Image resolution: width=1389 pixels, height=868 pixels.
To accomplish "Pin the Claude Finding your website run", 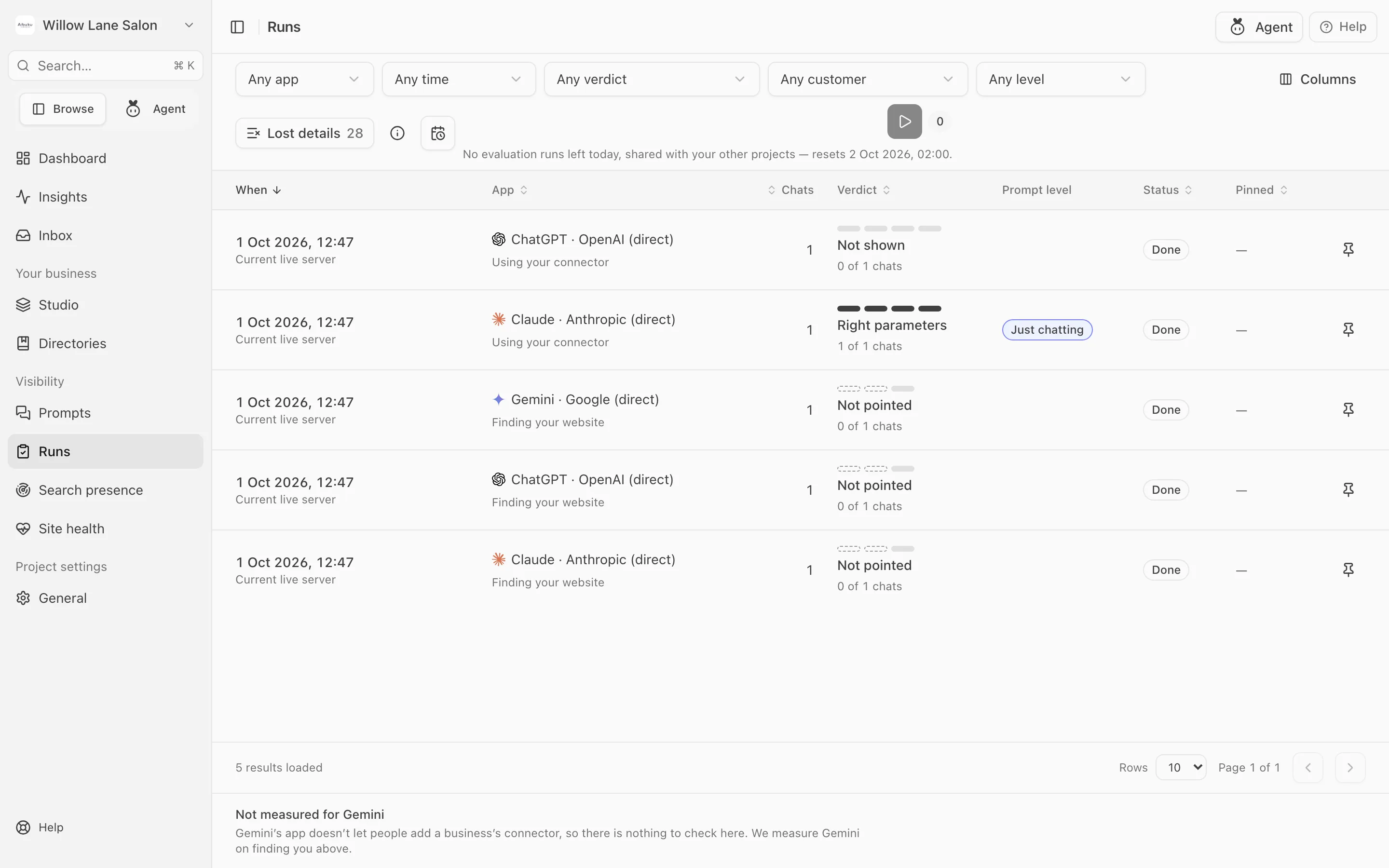I will [1348, 570].
